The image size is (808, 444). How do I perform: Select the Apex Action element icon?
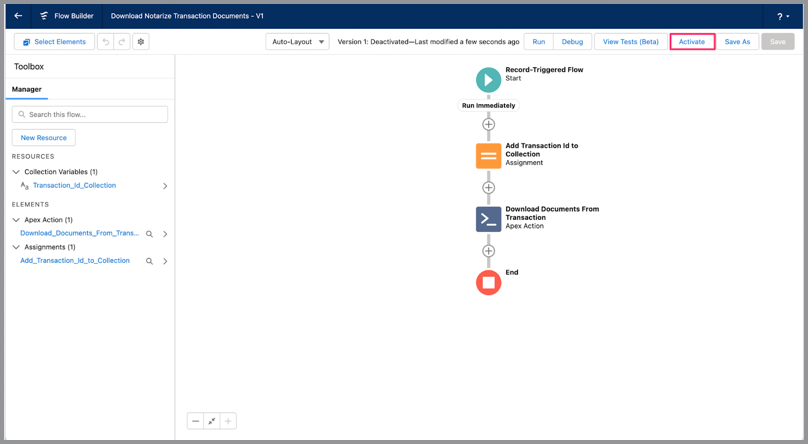[x=488, y=219]
